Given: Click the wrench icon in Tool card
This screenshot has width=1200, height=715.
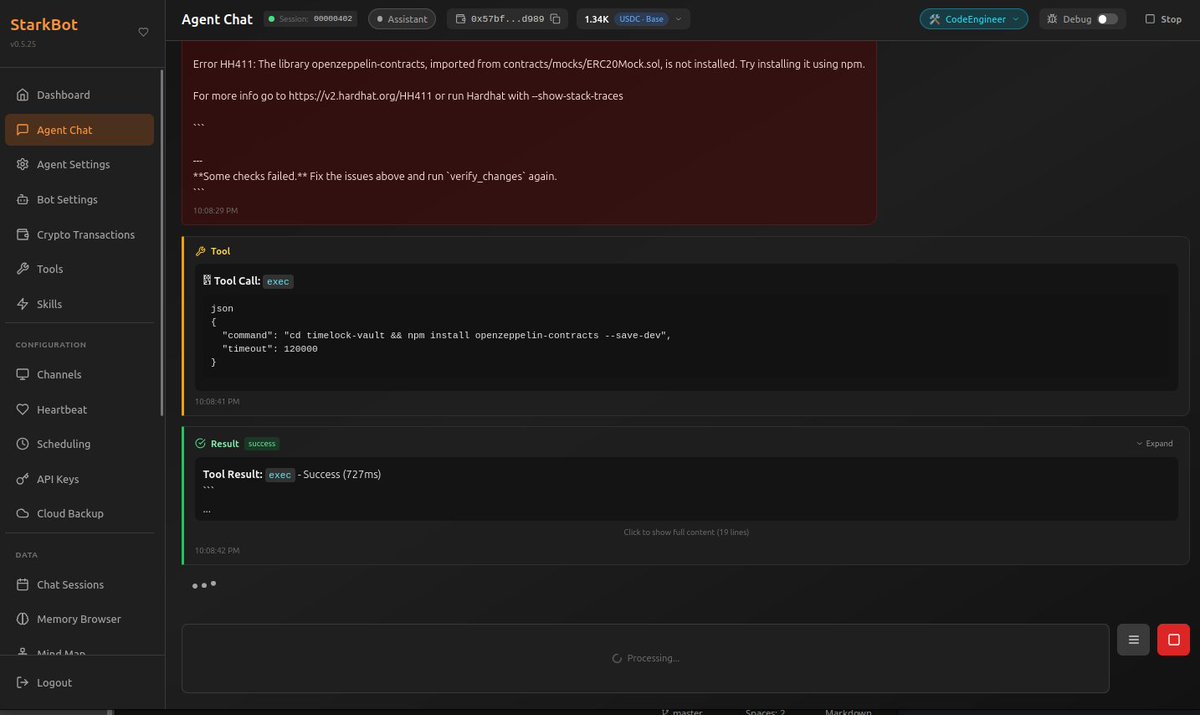Looking at the screenshot, I should (x=200, y=251).
